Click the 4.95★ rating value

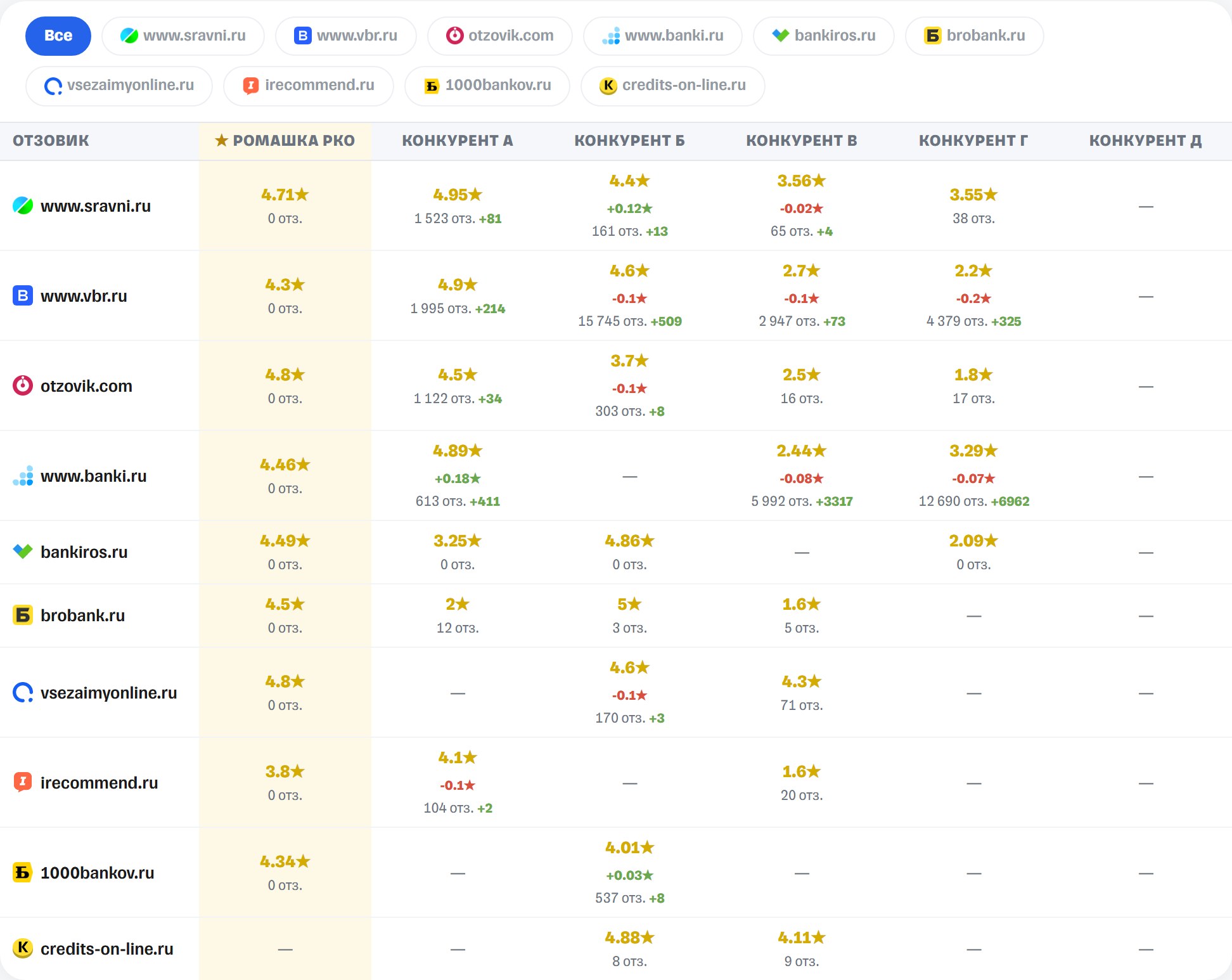(458, 195)
